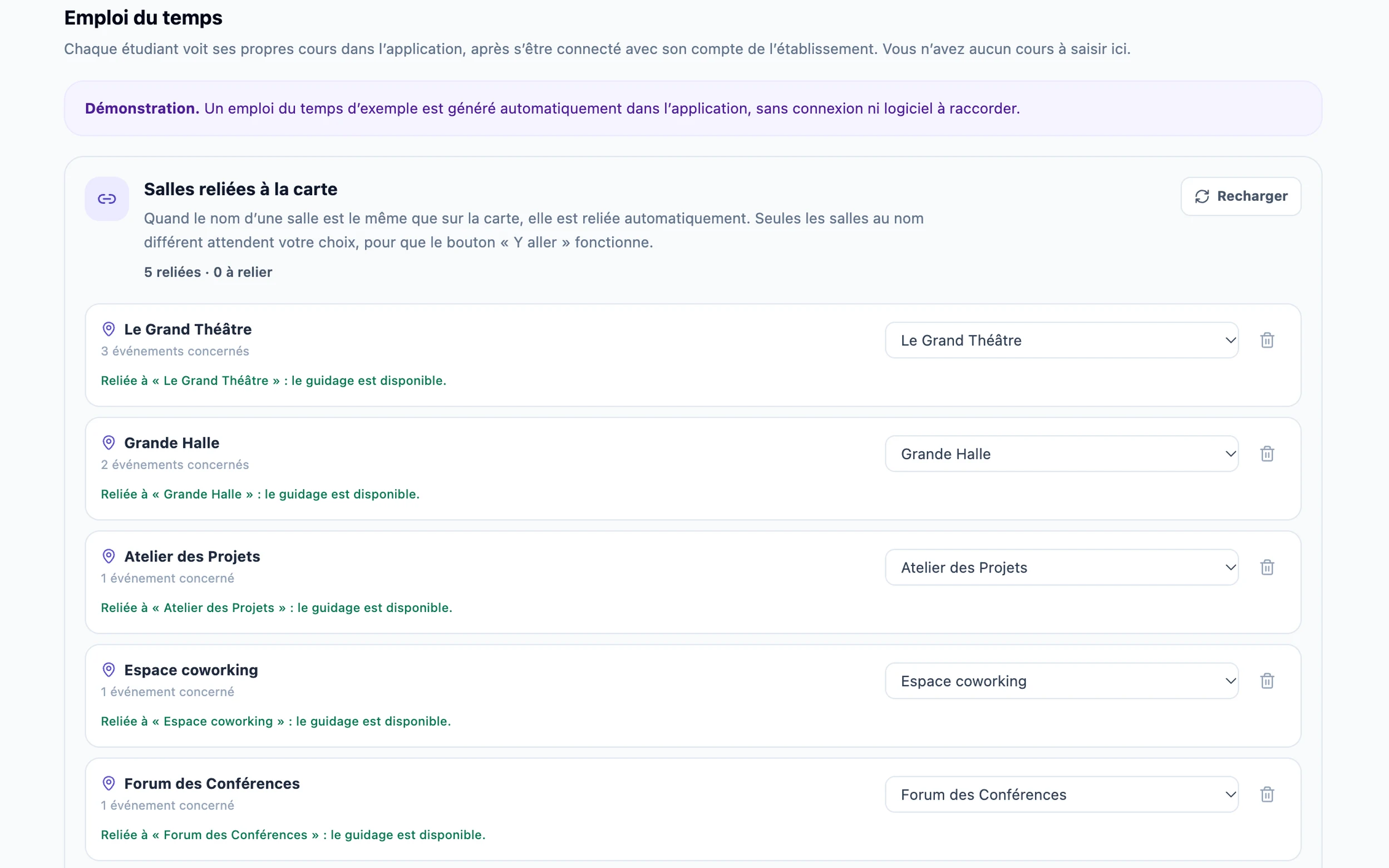Delete Forum des Conférences link
The width and height of the screenshot is (1389, 868).
1267,795
